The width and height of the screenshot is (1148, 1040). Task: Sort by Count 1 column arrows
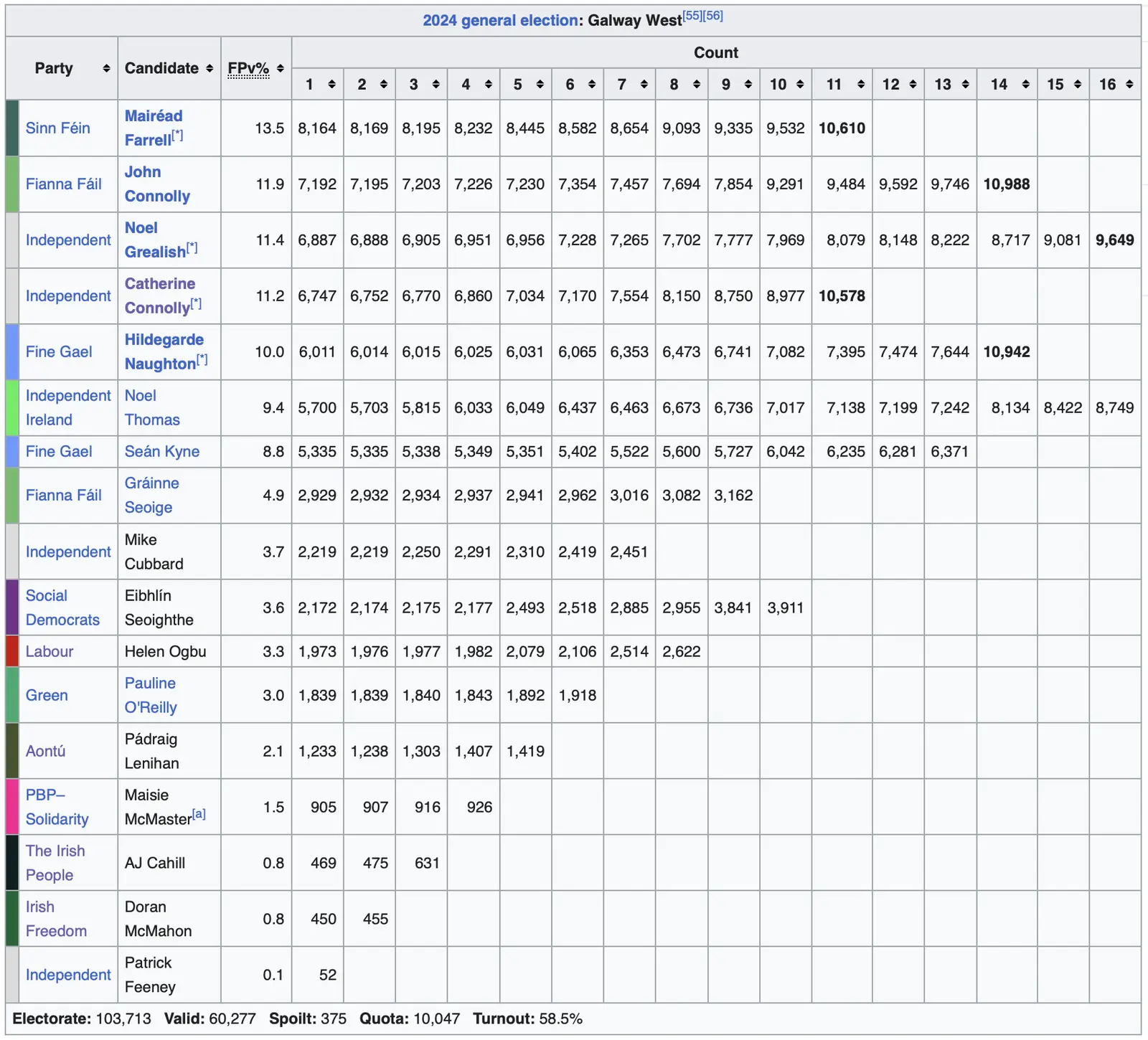(x=331, y=85)
